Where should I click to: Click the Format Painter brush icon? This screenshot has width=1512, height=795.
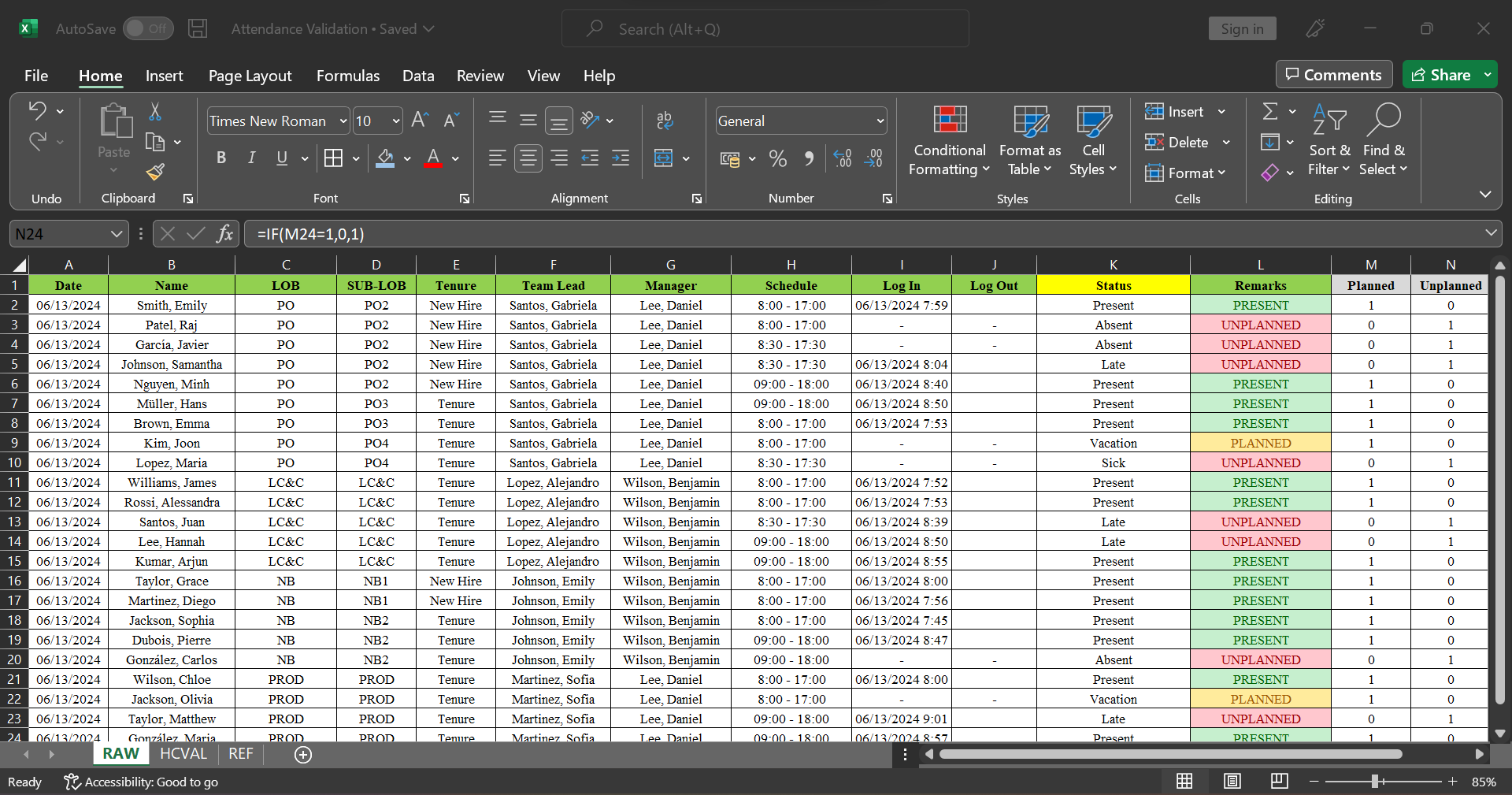click(155, 172)
